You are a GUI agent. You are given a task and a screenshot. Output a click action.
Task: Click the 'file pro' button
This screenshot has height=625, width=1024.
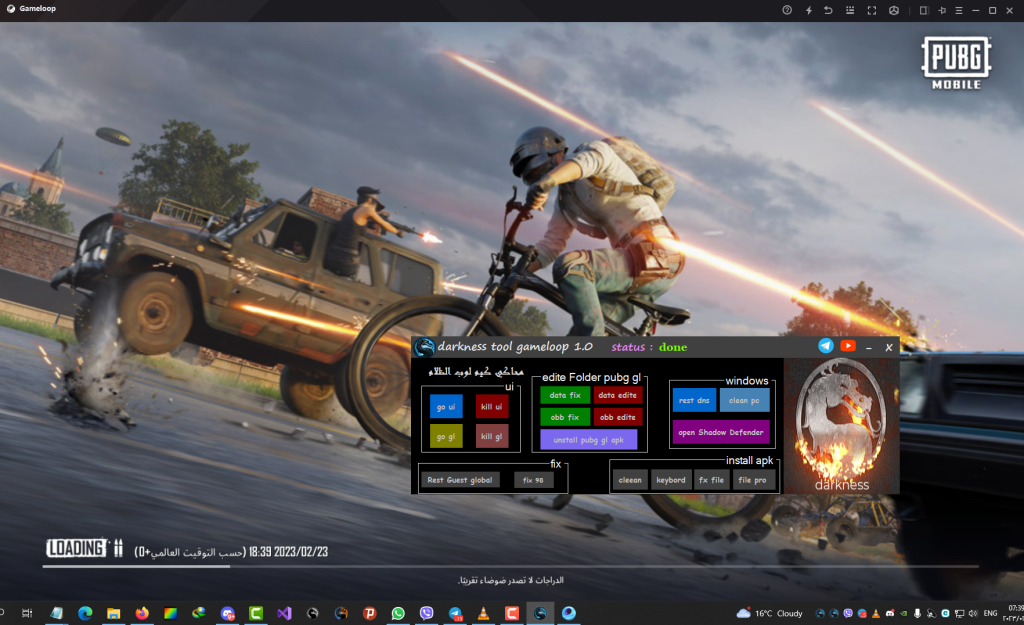[x=752, y=480]
